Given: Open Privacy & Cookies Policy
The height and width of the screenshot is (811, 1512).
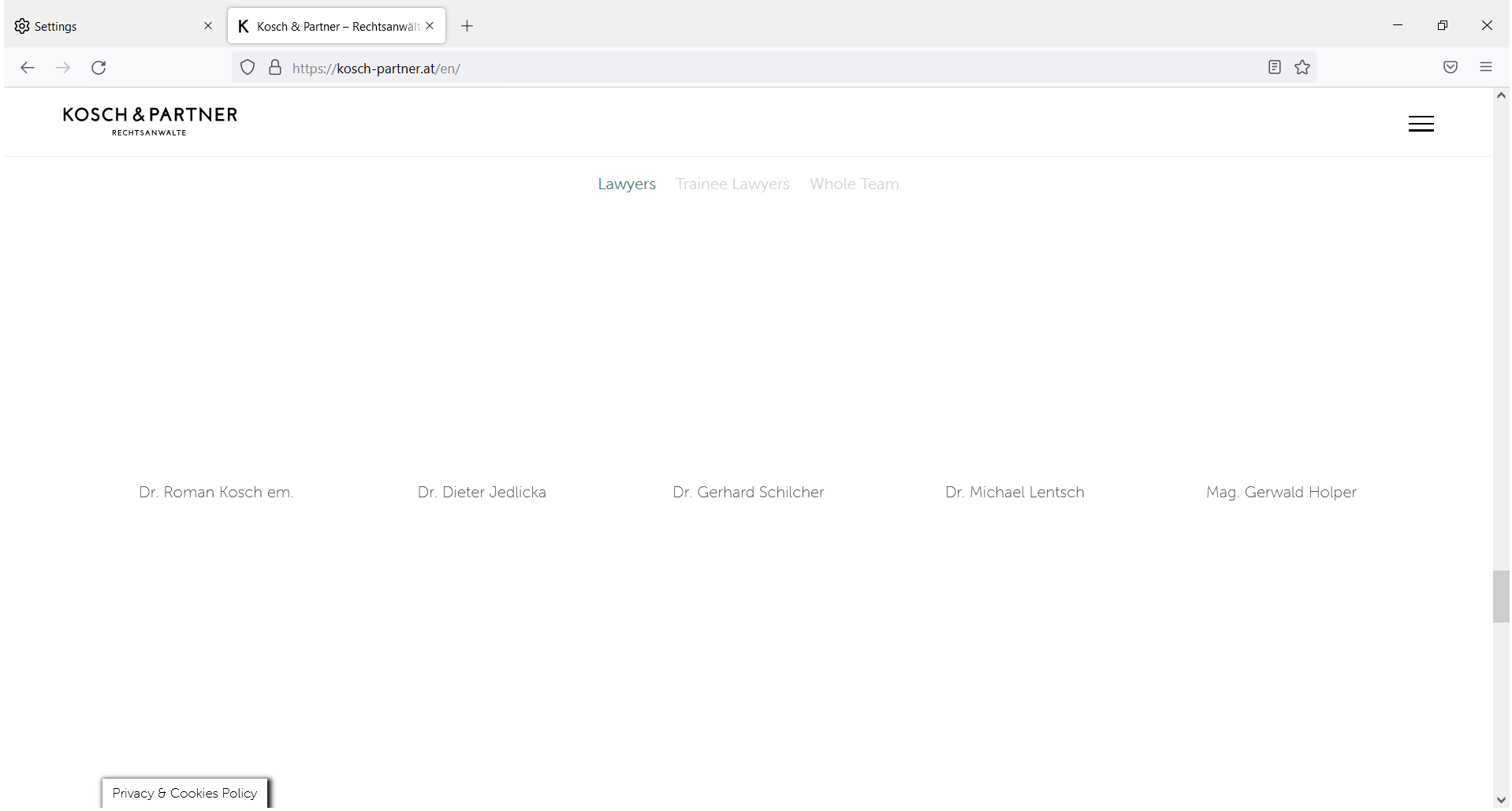Looking at the screenshot, I should [184, 793].
